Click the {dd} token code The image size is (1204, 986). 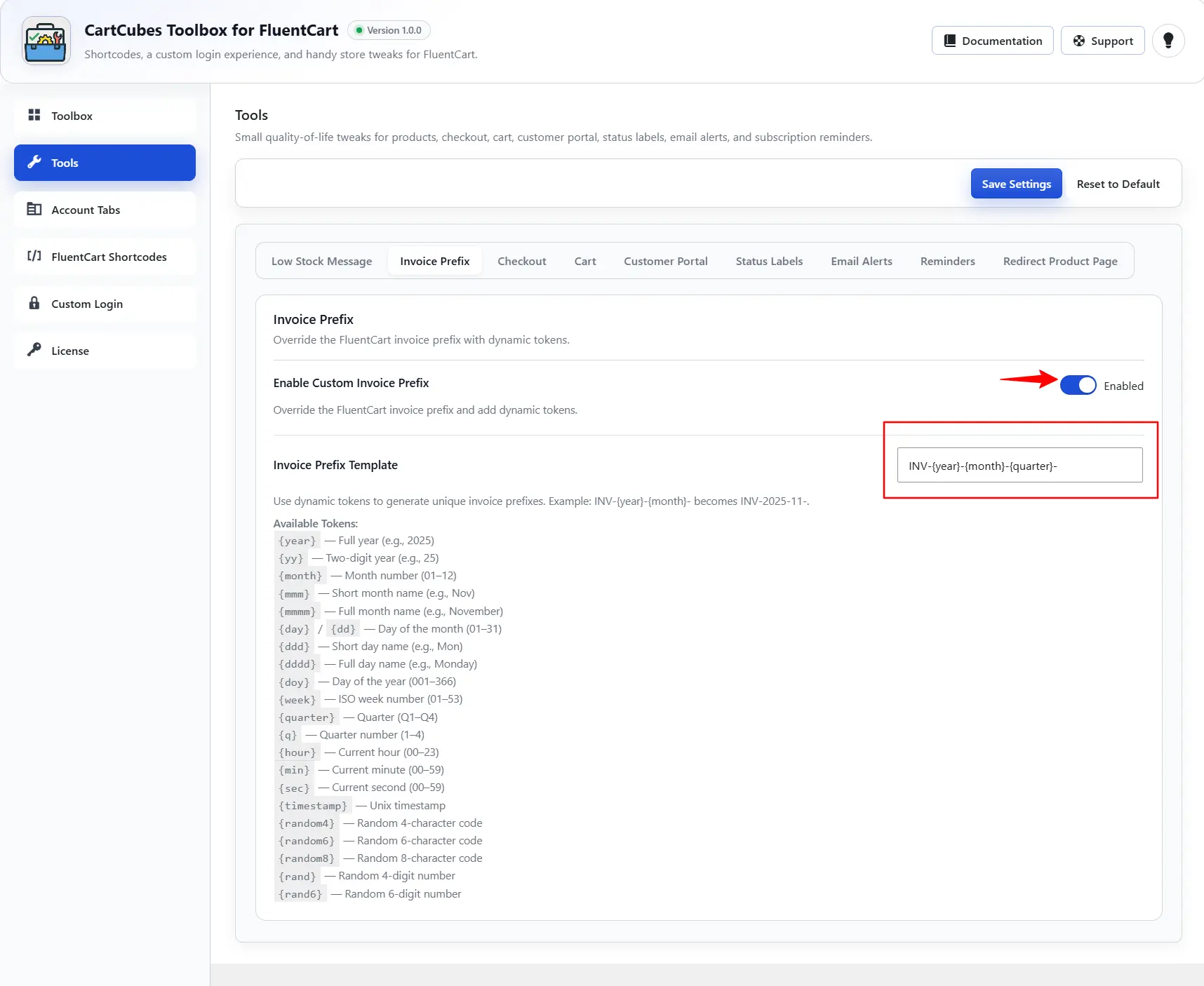click(x=343, y=629)
